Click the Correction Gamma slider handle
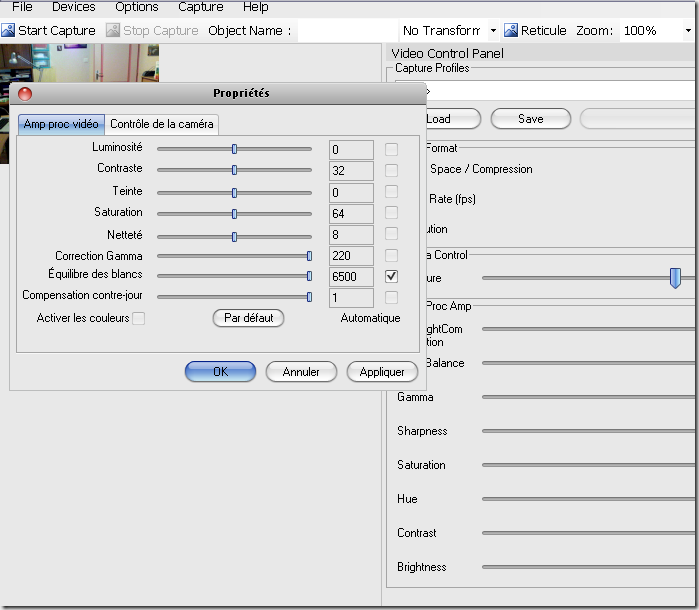This screenshot has width=699, height=610. (x=309, y=256)
